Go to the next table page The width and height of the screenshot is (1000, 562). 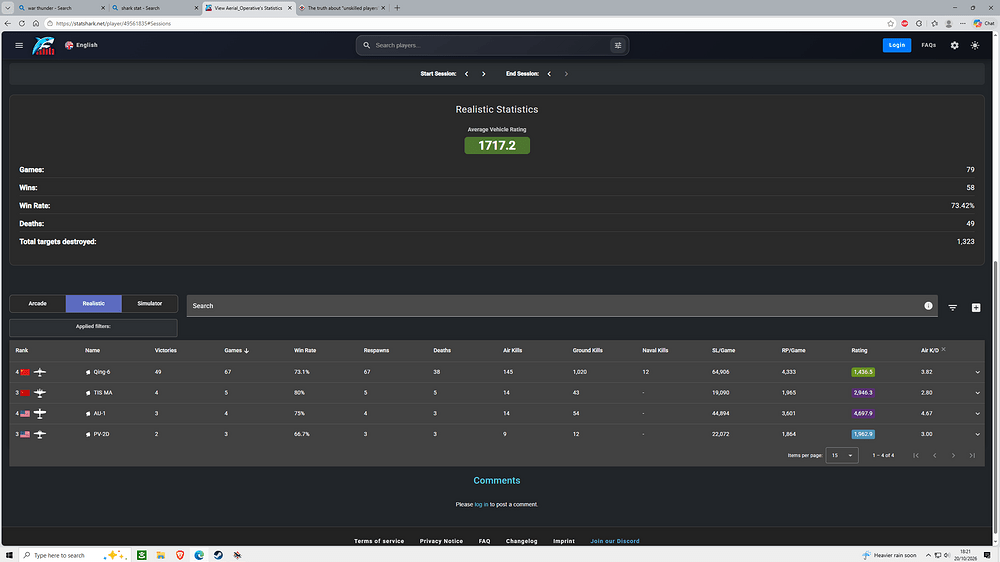click(x=953, y=455)
